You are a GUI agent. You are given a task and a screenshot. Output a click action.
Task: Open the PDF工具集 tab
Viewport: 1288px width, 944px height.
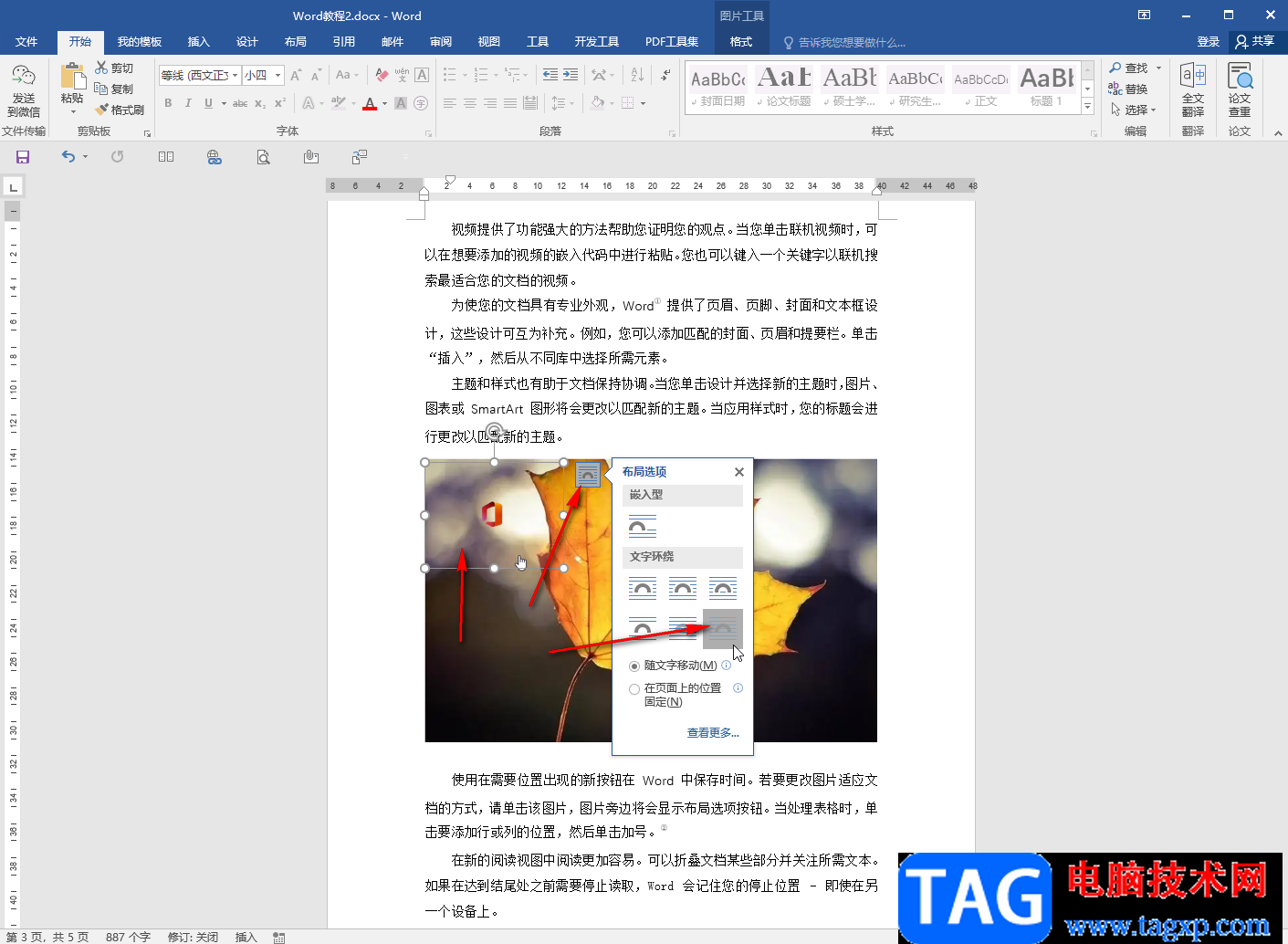(x=672, y=42)
